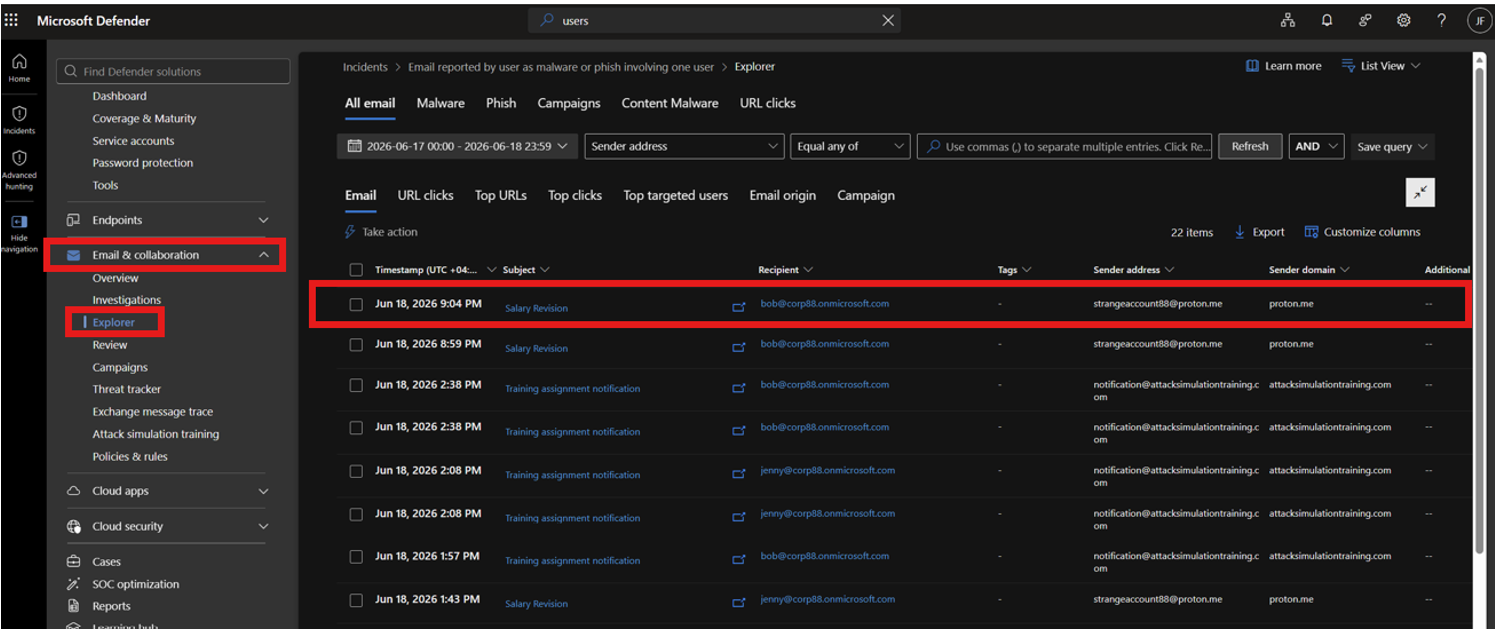The image size is (1498, 634).
Task: Click the collapse view arrows icon
Action: (x=1420, y=193)
